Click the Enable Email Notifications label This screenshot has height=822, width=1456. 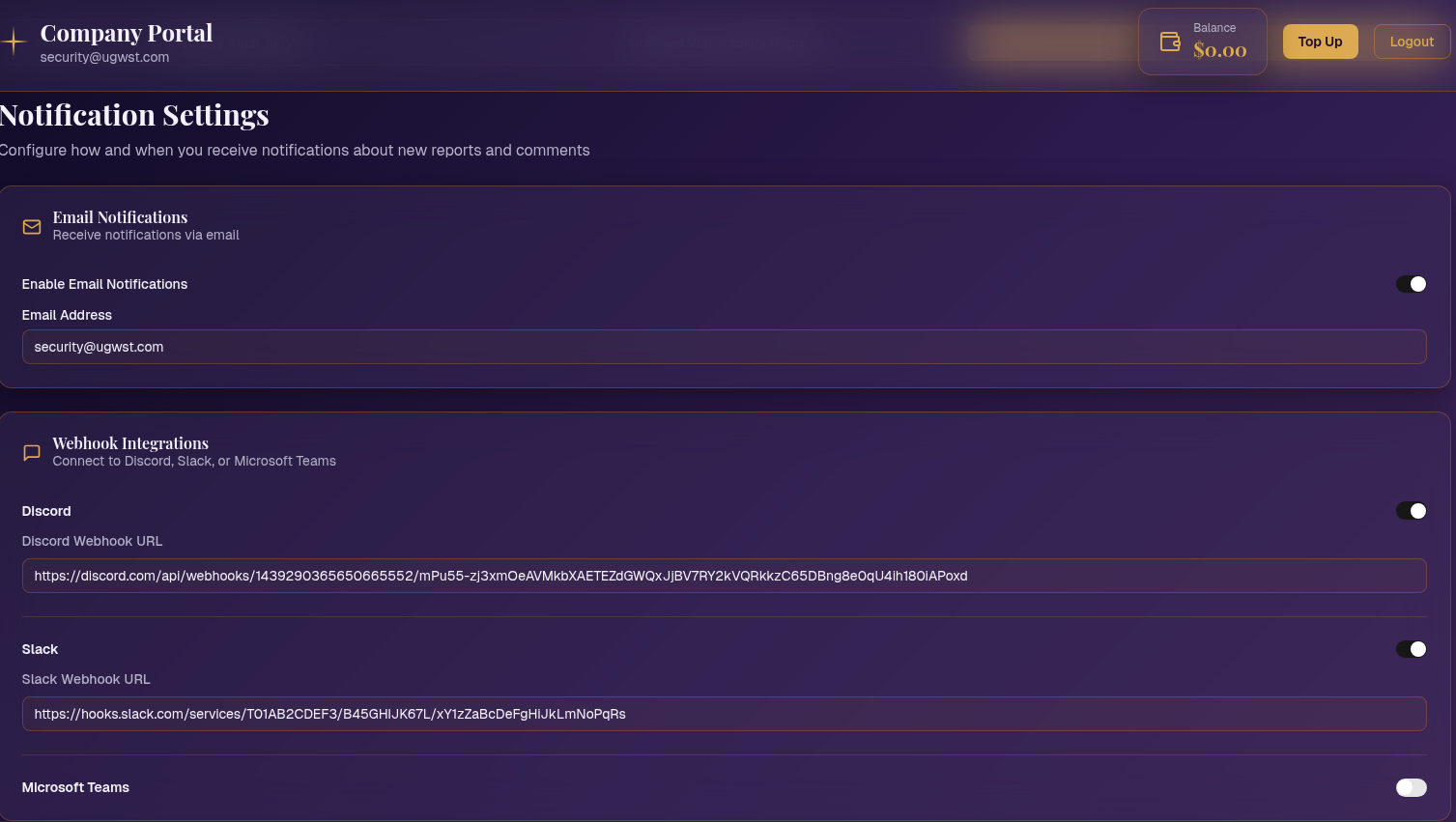(x=104, y=284)
